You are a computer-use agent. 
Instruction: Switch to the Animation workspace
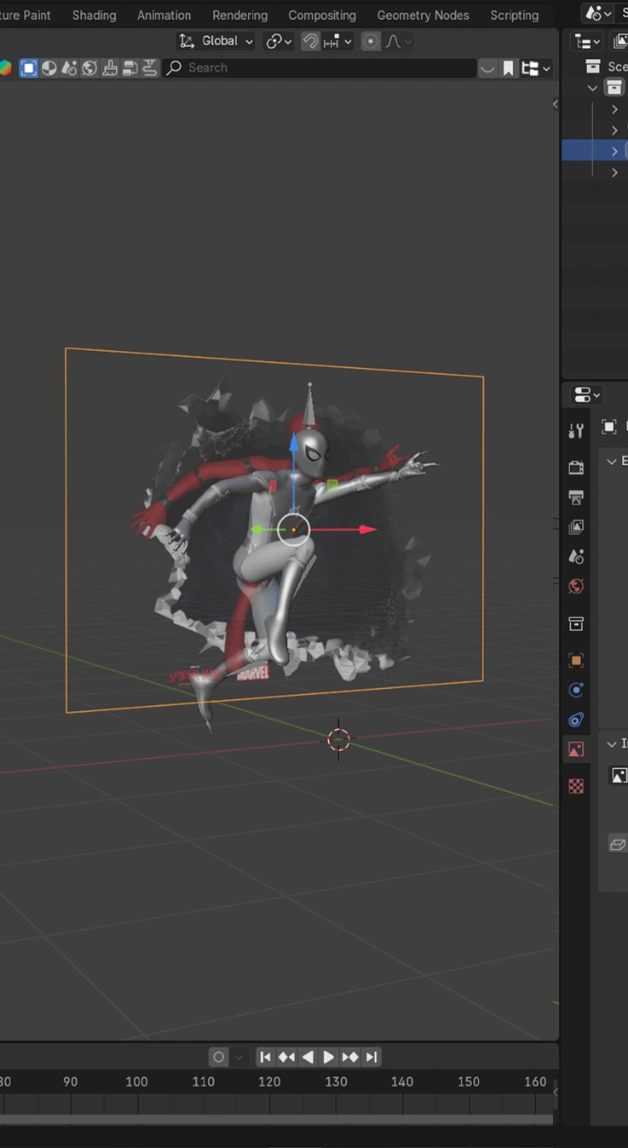[x=164, y=15]
